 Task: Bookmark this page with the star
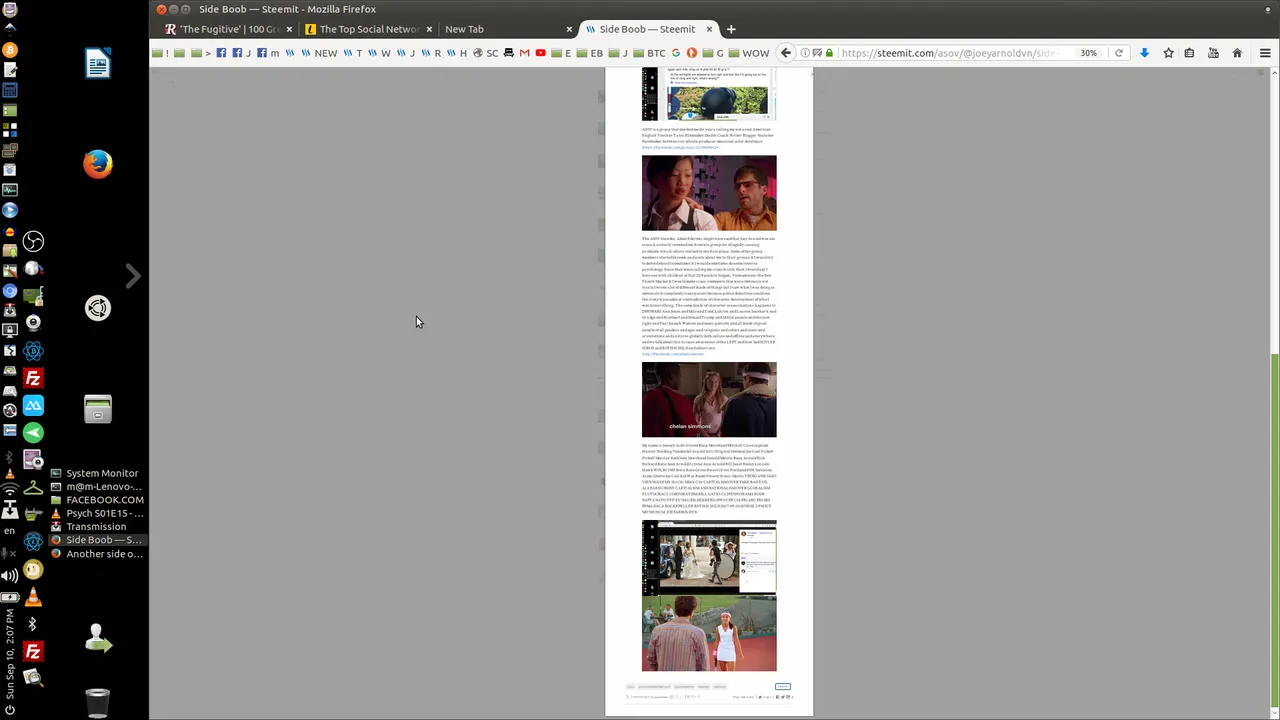(x=1168, y=53)
